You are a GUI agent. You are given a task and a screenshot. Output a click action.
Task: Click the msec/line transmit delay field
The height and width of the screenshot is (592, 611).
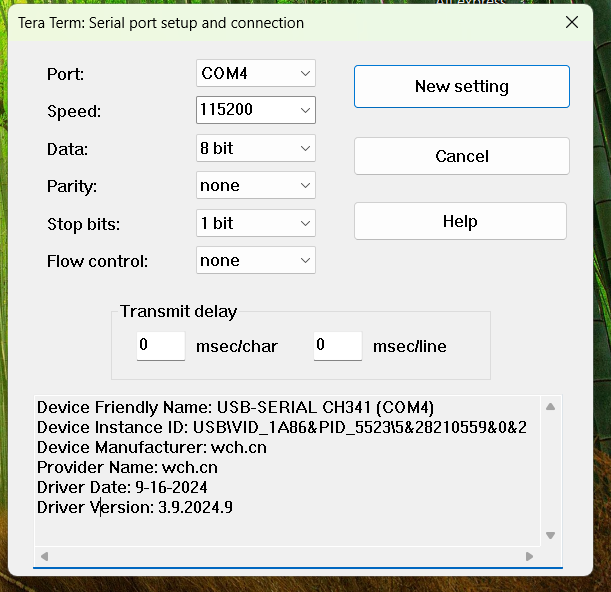337,346
